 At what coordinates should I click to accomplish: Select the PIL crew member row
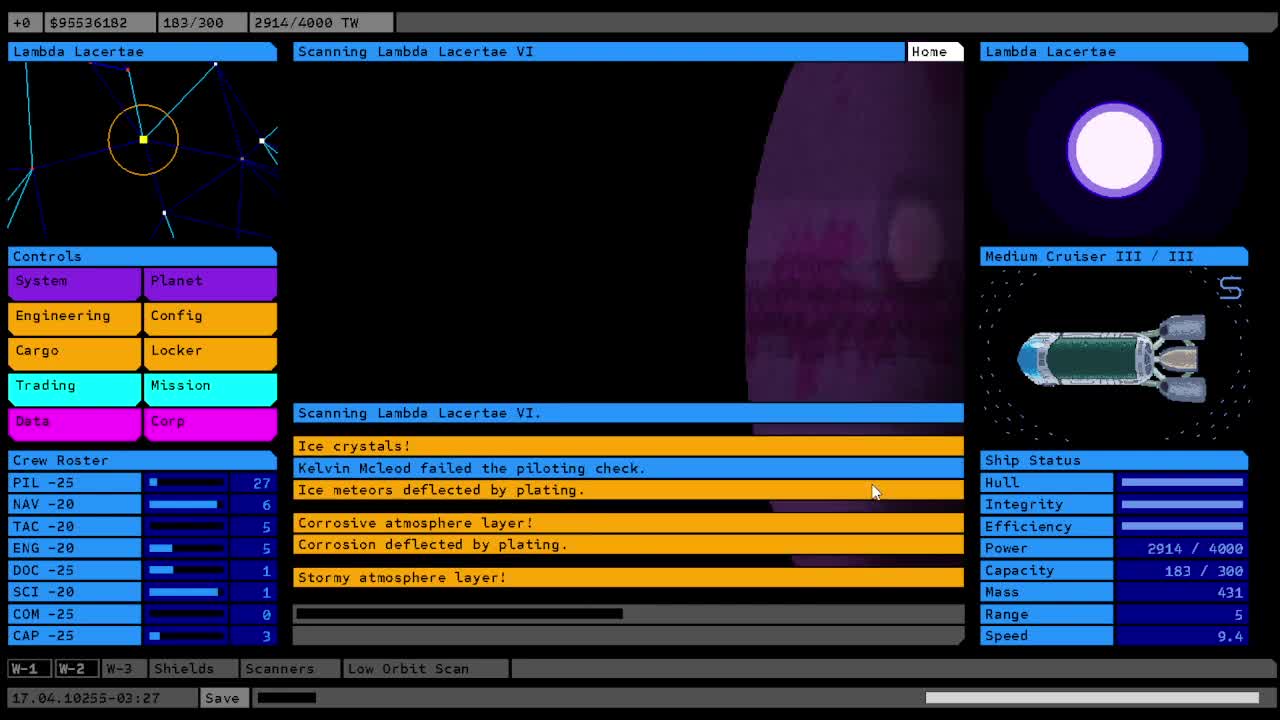tap(75, 482)
